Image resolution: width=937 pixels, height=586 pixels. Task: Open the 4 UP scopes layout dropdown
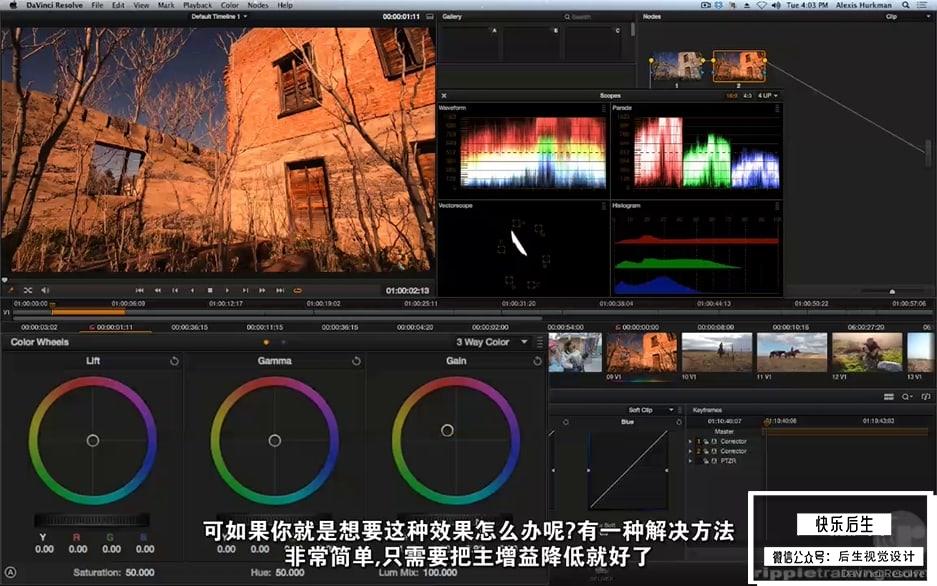tap(768, 96)
